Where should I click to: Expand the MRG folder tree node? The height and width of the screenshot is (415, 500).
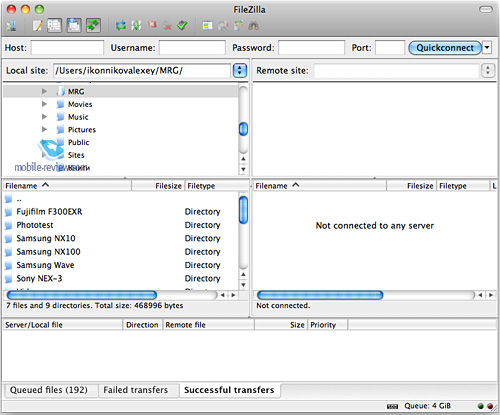pyautogui.click(x=44, y=91)
